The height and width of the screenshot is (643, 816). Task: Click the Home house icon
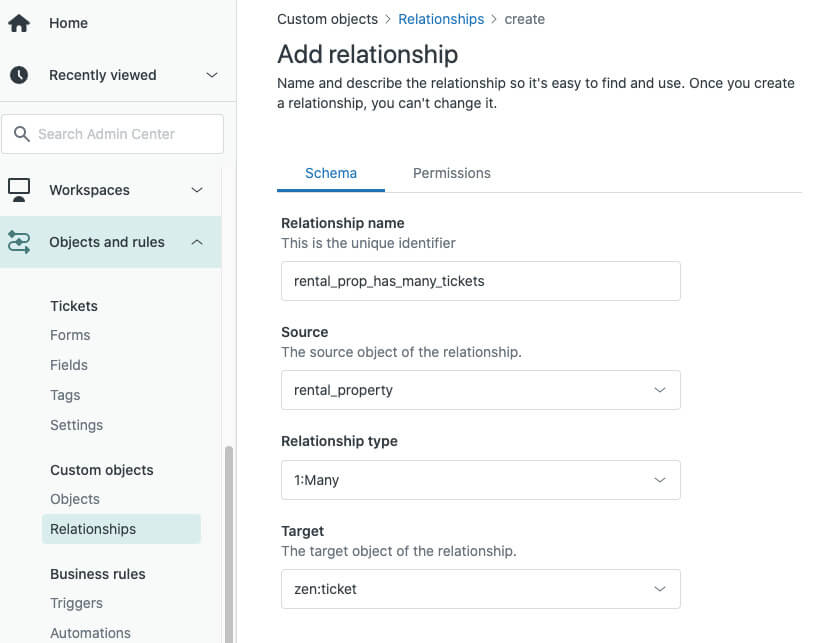click(19, 23)
